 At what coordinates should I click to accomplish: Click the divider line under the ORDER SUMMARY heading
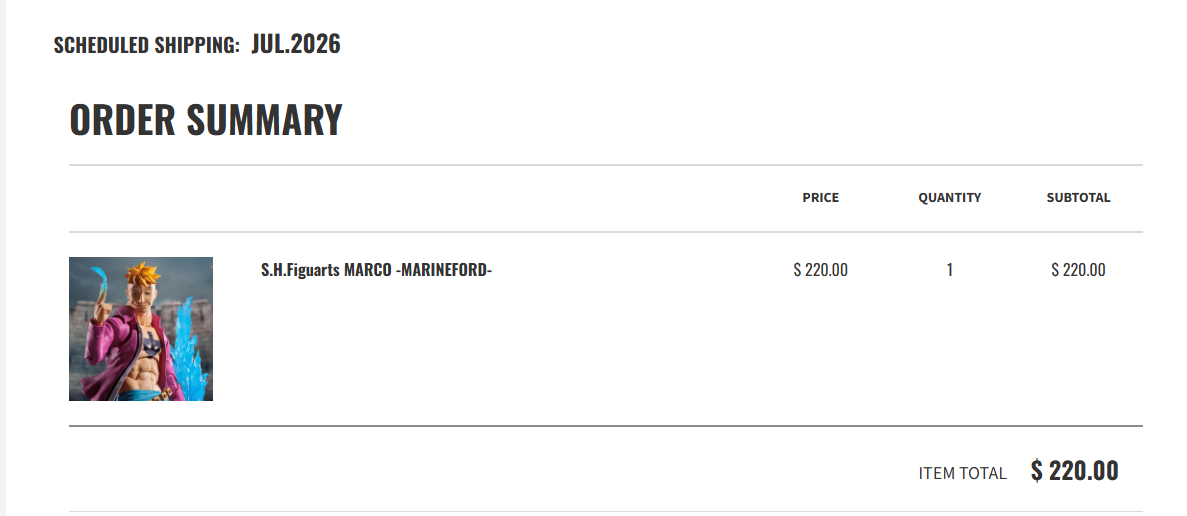tap(605, 165)
